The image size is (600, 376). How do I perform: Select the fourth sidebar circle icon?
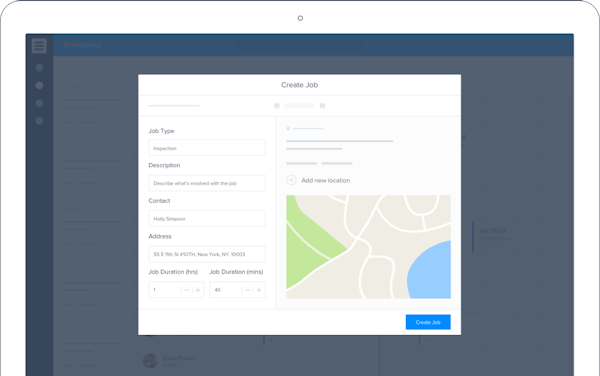[39, 121]
